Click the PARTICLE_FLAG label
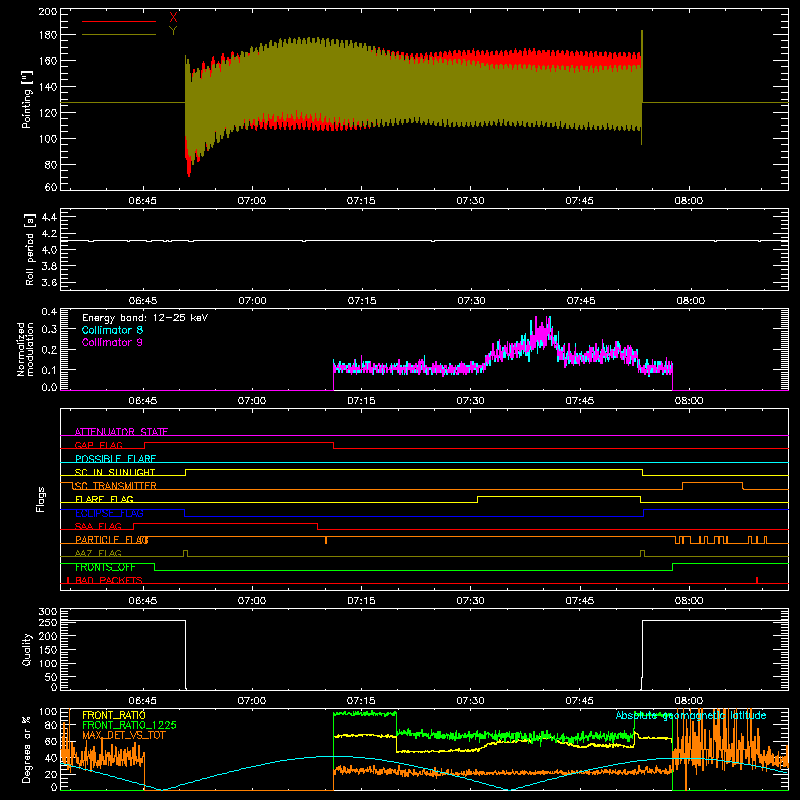 pyautogui.click(x=112, y=539)
